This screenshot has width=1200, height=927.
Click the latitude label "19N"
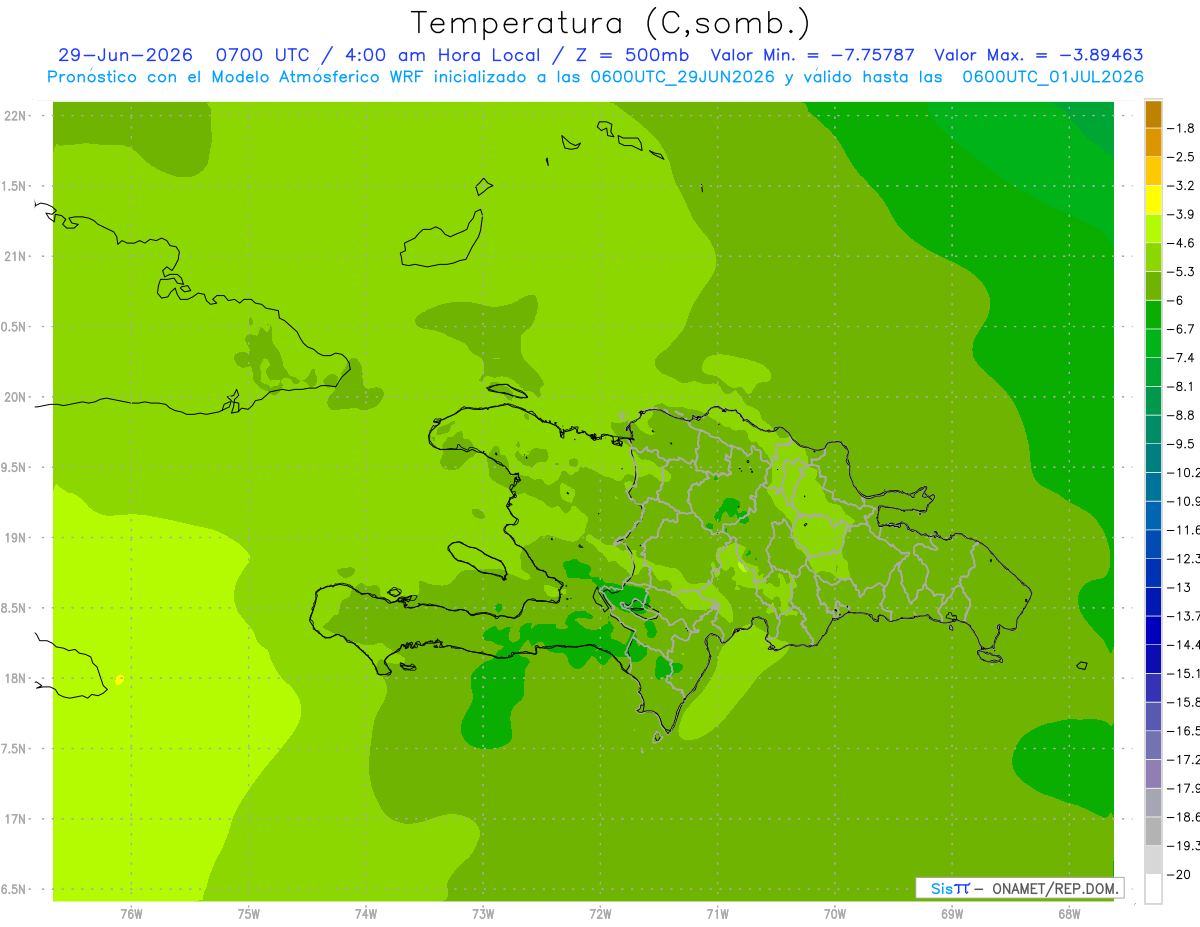coord(17,538)
